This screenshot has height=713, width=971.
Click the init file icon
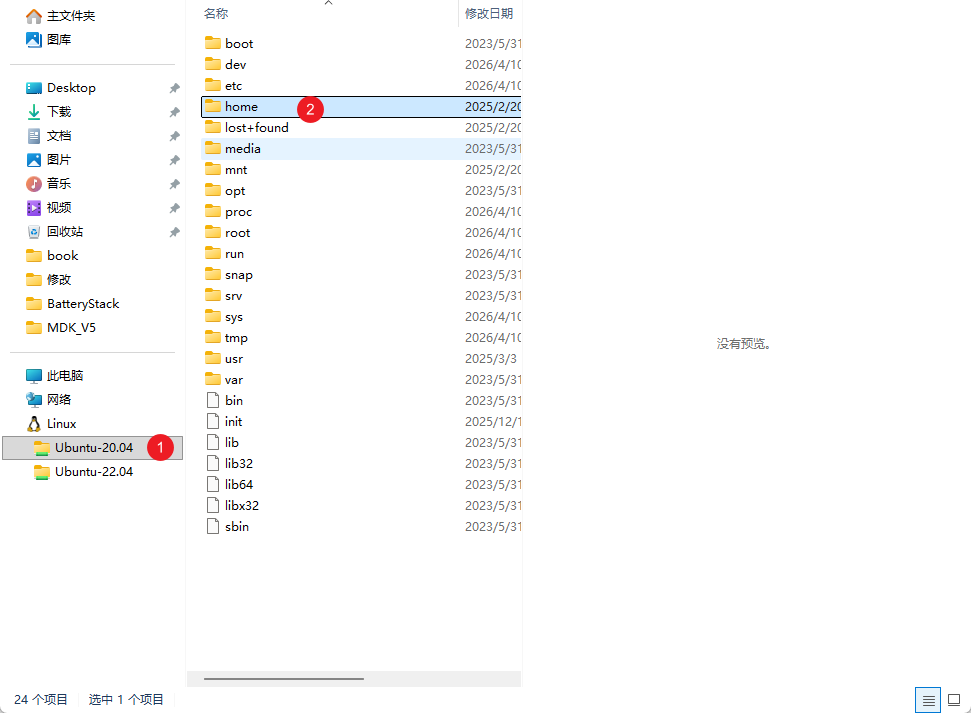[x=212, y=421]
